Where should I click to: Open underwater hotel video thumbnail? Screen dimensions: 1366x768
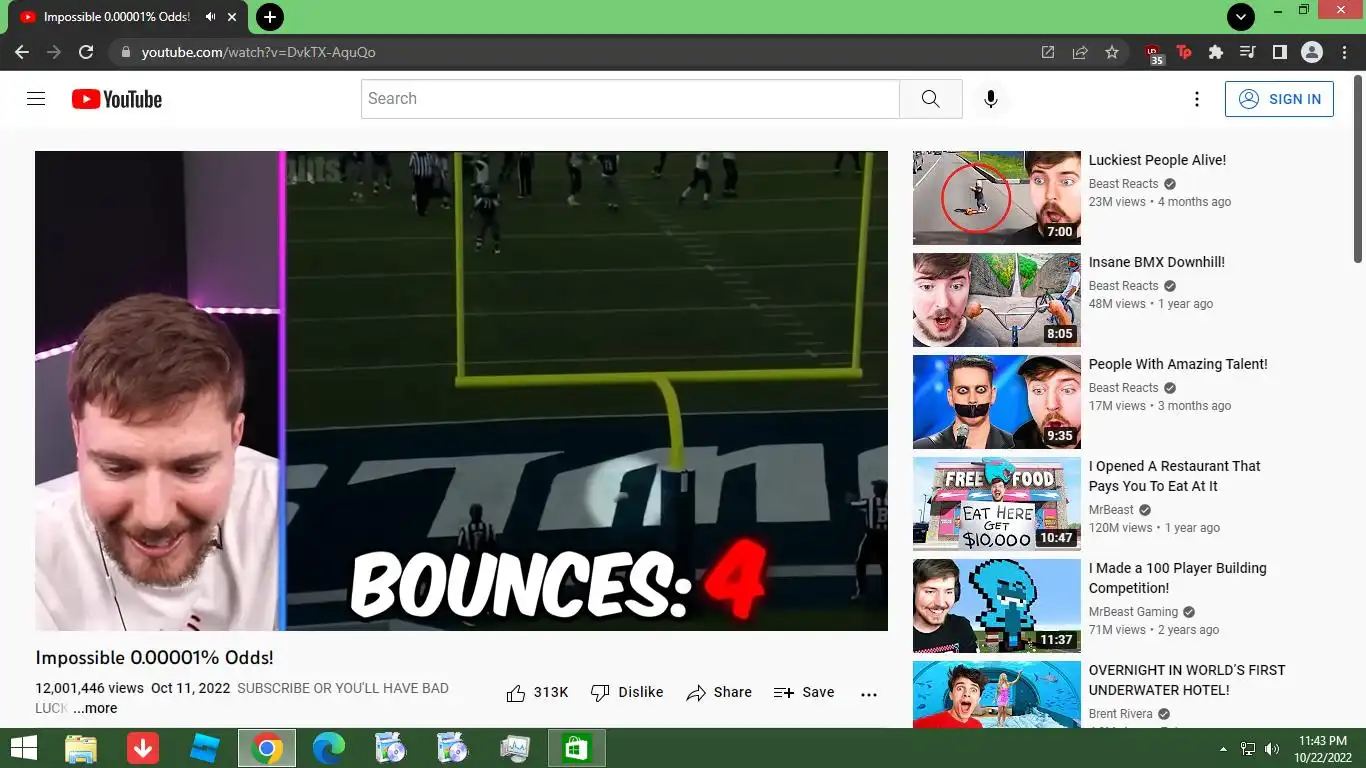(997, 694)
